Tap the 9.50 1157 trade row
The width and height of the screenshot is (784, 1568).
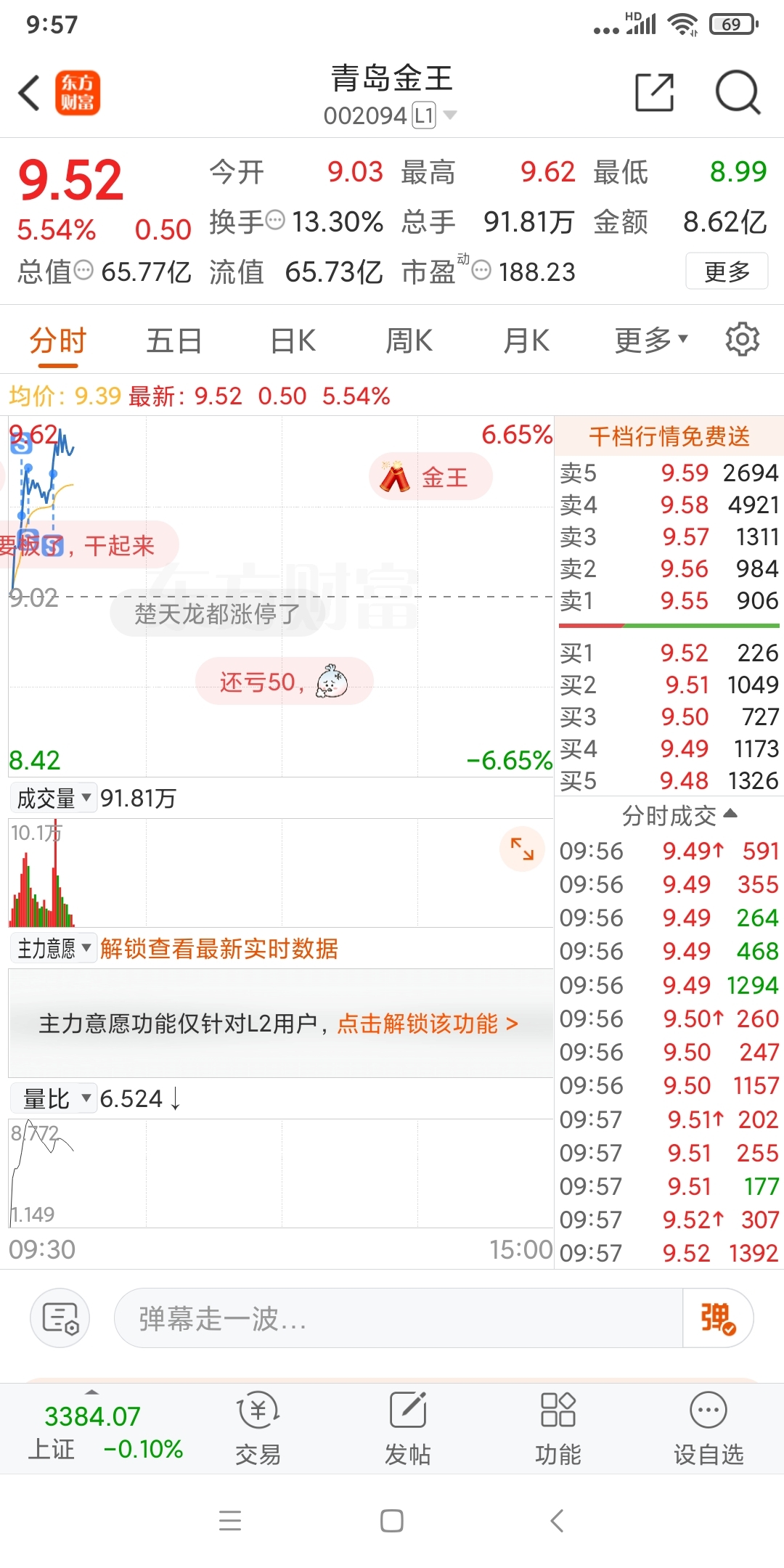point(669,1085)
